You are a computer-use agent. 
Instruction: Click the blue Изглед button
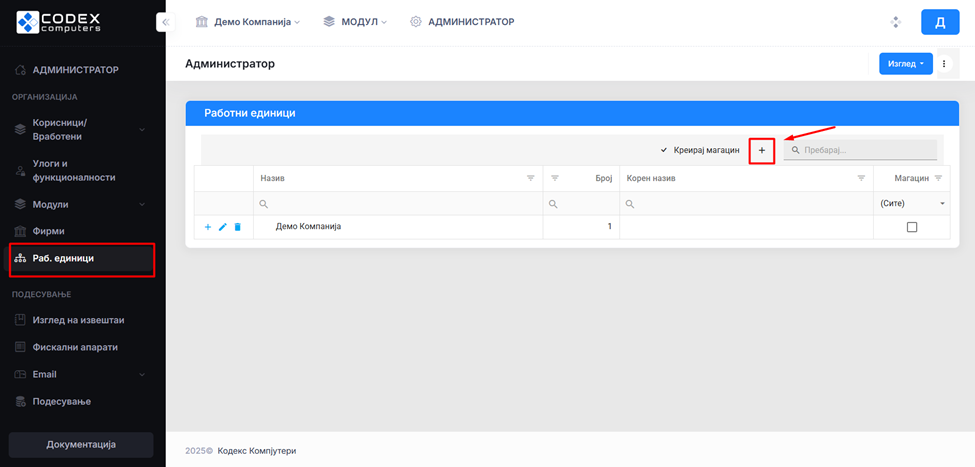905,64
